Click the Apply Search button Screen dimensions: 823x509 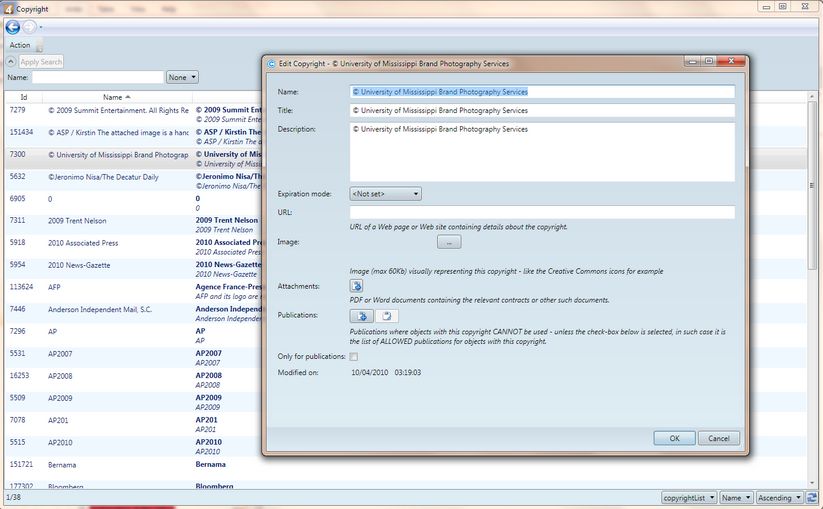(41, 62)
